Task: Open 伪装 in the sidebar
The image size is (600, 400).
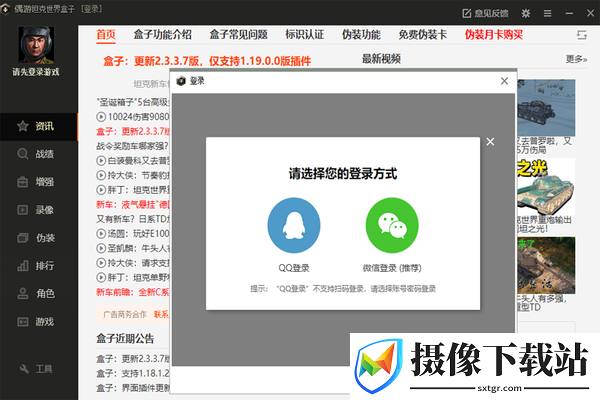Action: point(39,238)
